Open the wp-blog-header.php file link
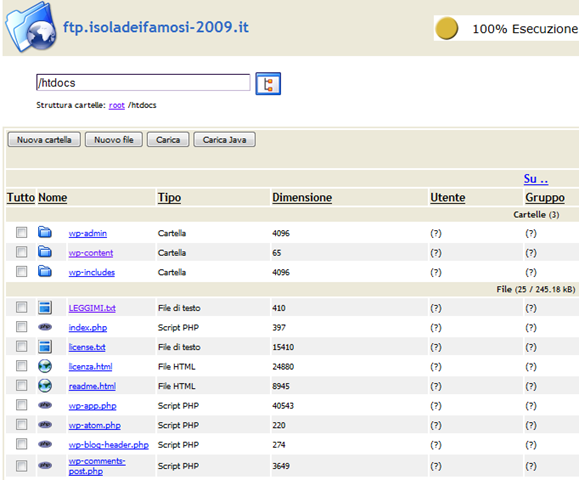579x480 pixels. (109, 445)
